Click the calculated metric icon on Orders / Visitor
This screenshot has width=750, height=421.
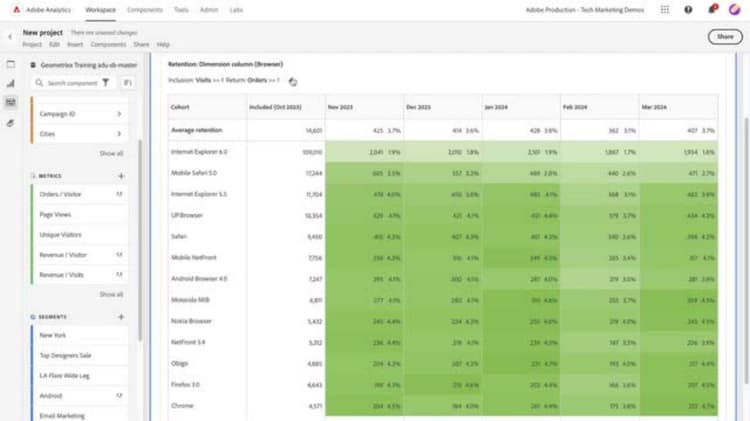pyautogui.click(x=120, y=194)
